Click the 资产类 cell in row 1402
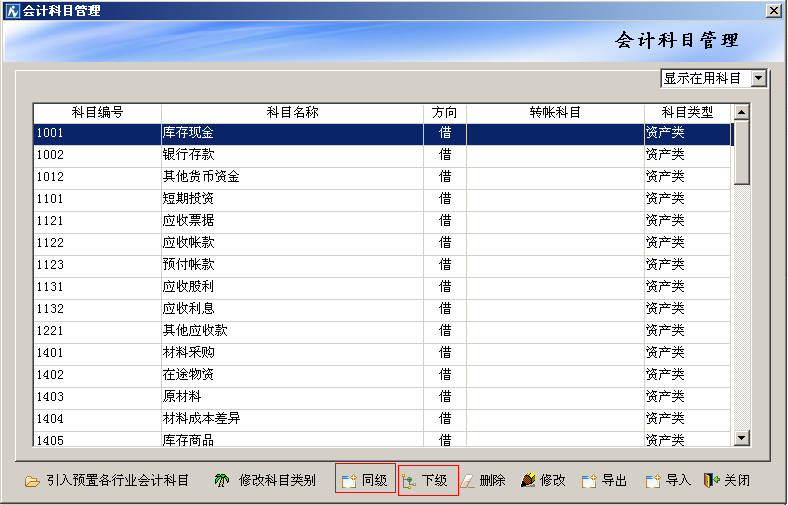 687,375
